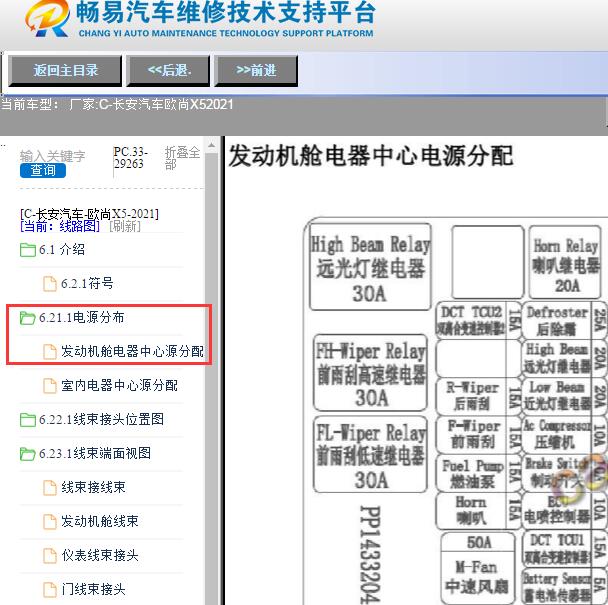Open 线束接线束 entry

(93, 487)
